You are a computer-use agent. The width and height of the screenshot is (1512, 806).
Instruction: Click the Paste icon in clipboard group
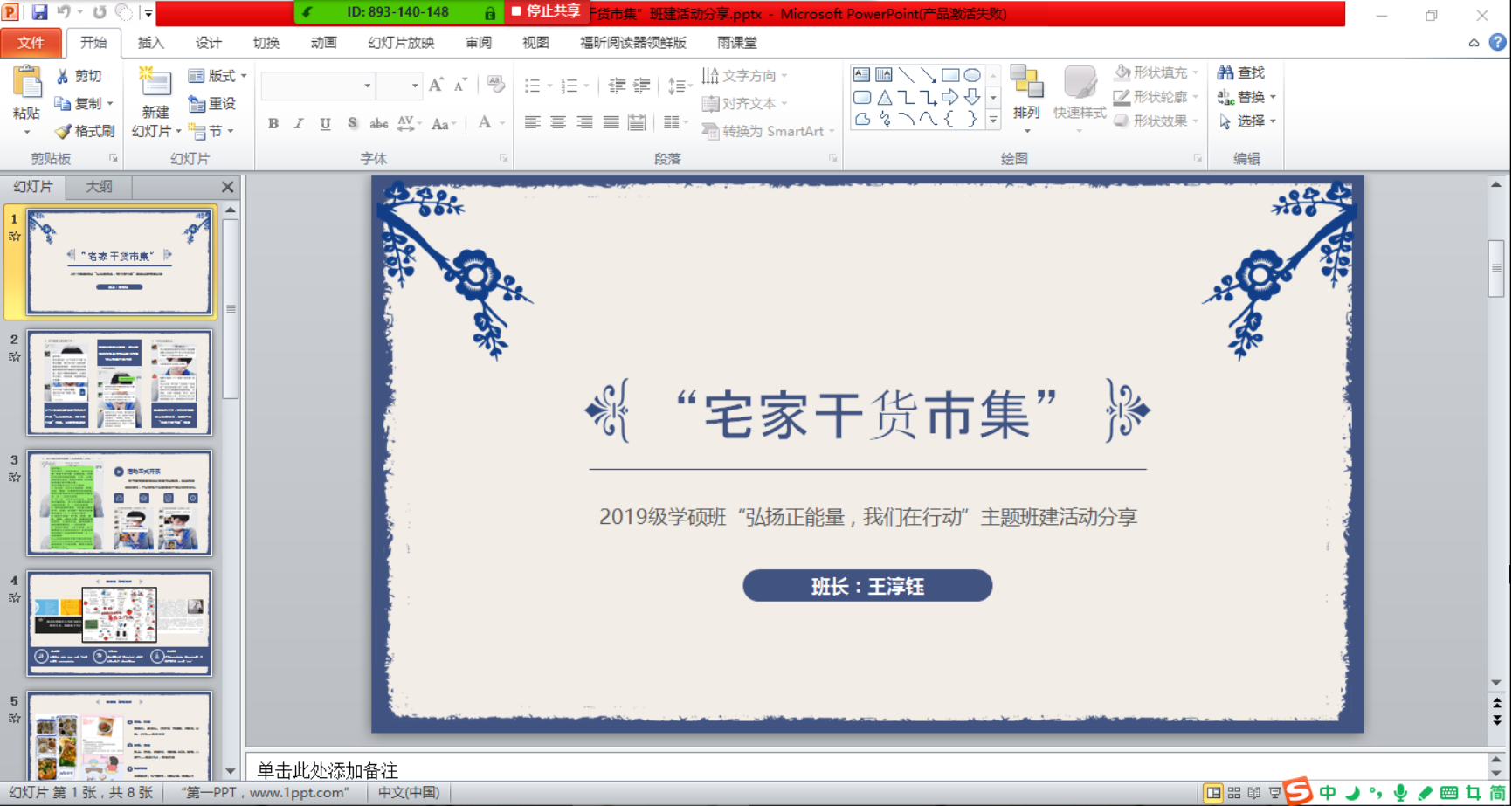pos(27,84)
